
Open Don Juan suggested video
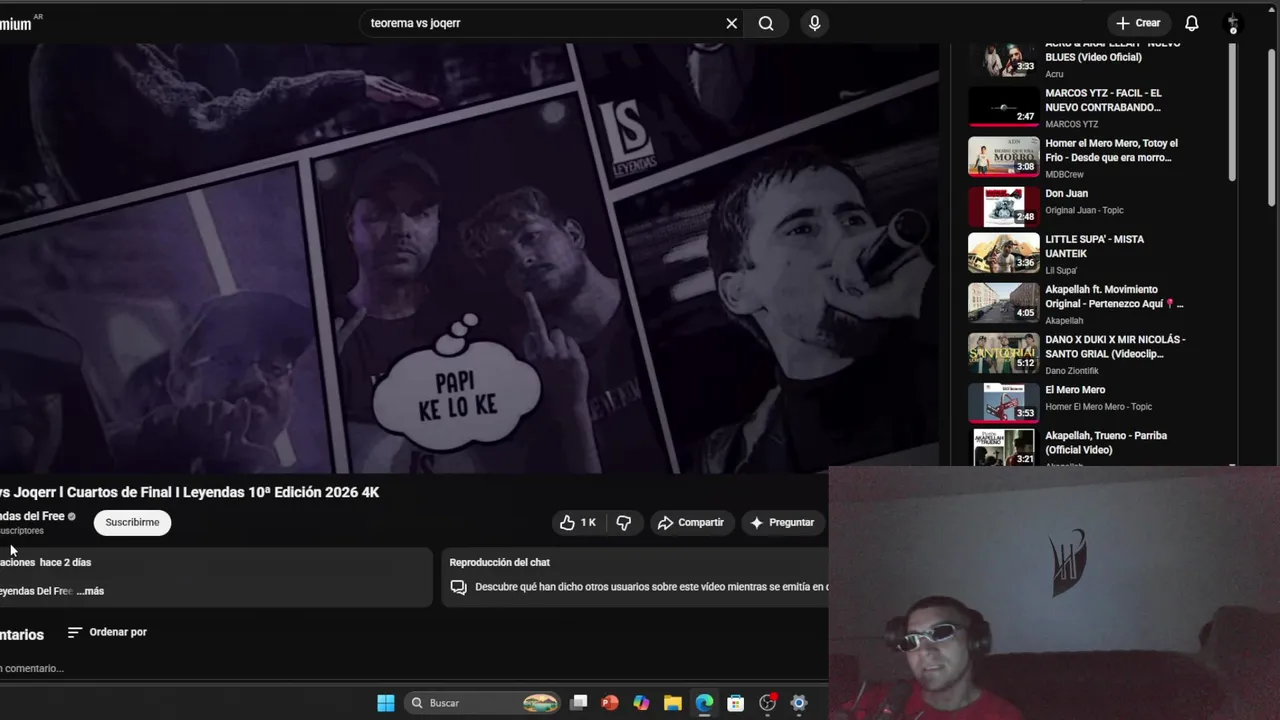point(1066,193)
